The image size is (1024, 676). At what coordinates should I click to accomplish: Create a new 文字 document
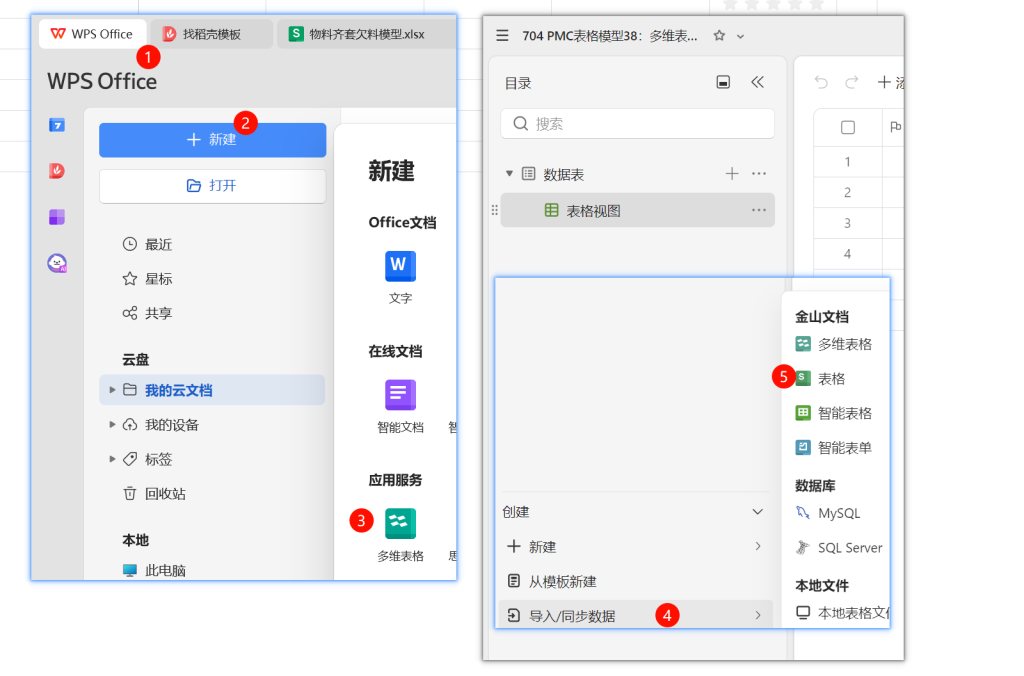400,277
